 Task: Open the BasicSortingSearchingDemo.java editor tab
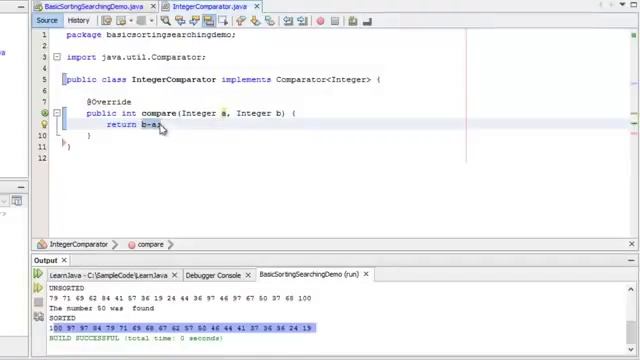(x=93, y=7)
